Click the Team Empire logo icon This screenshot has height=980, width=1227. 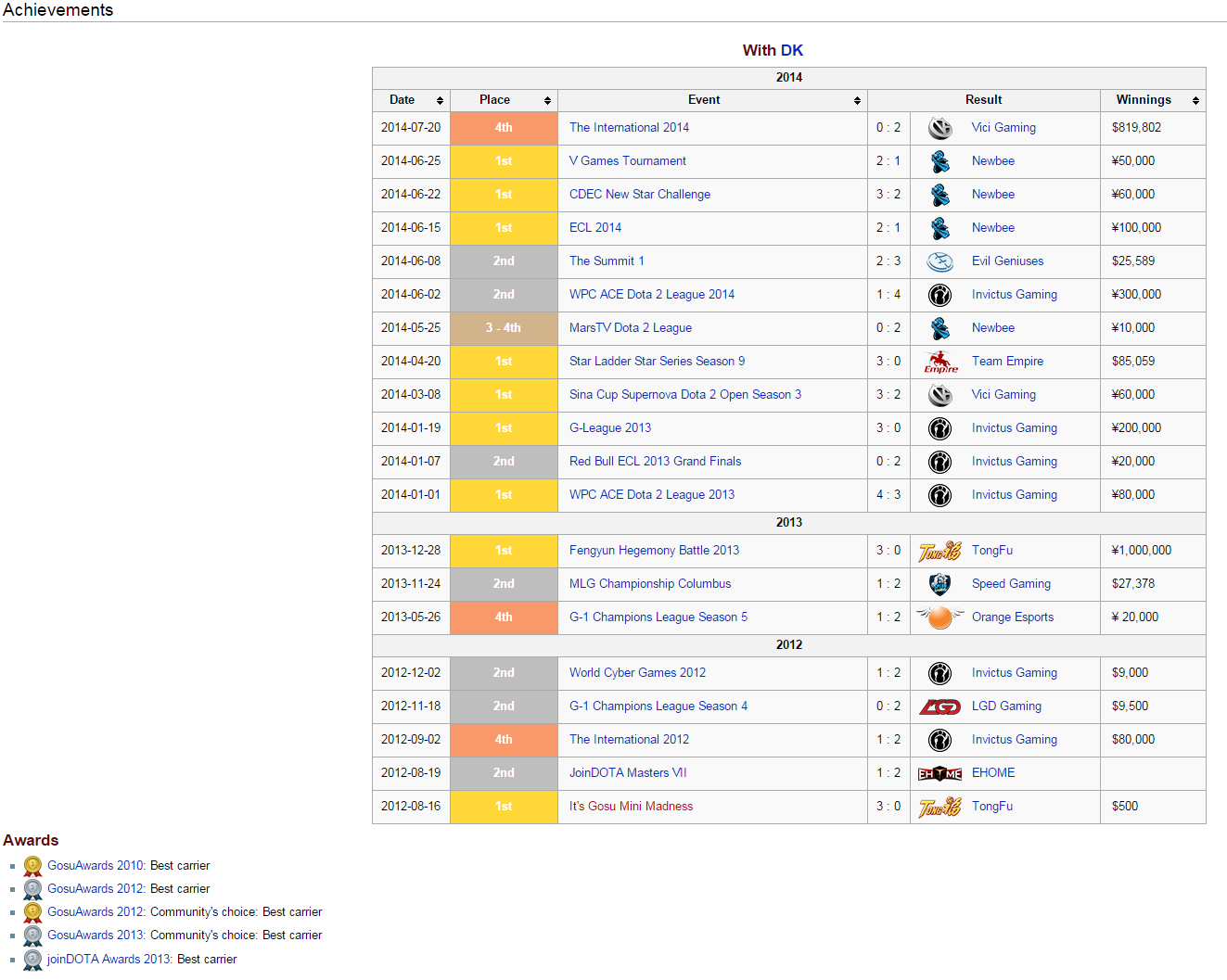939,362
